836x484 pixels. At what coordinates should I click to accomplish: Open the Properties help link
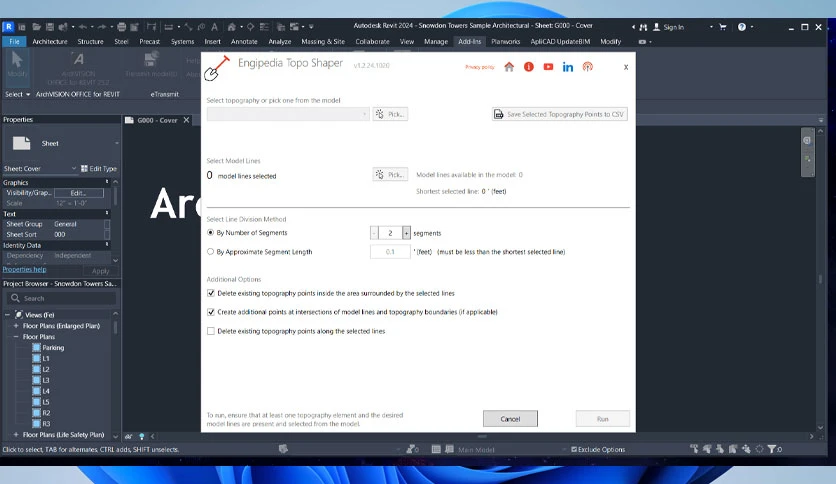coord(25,270)
